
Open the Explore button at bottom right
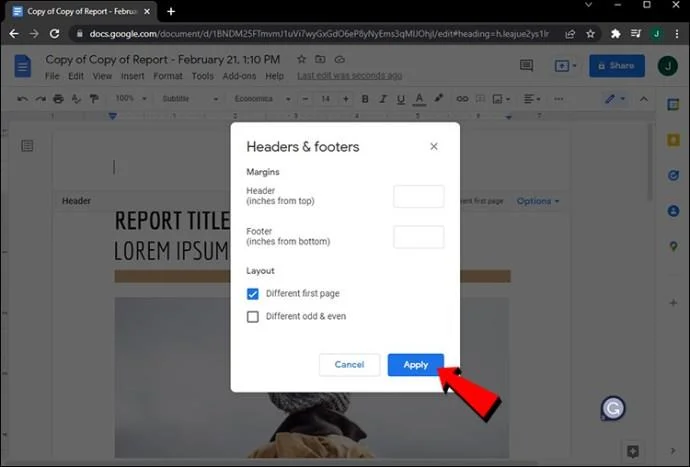click(x=633, y=451)
